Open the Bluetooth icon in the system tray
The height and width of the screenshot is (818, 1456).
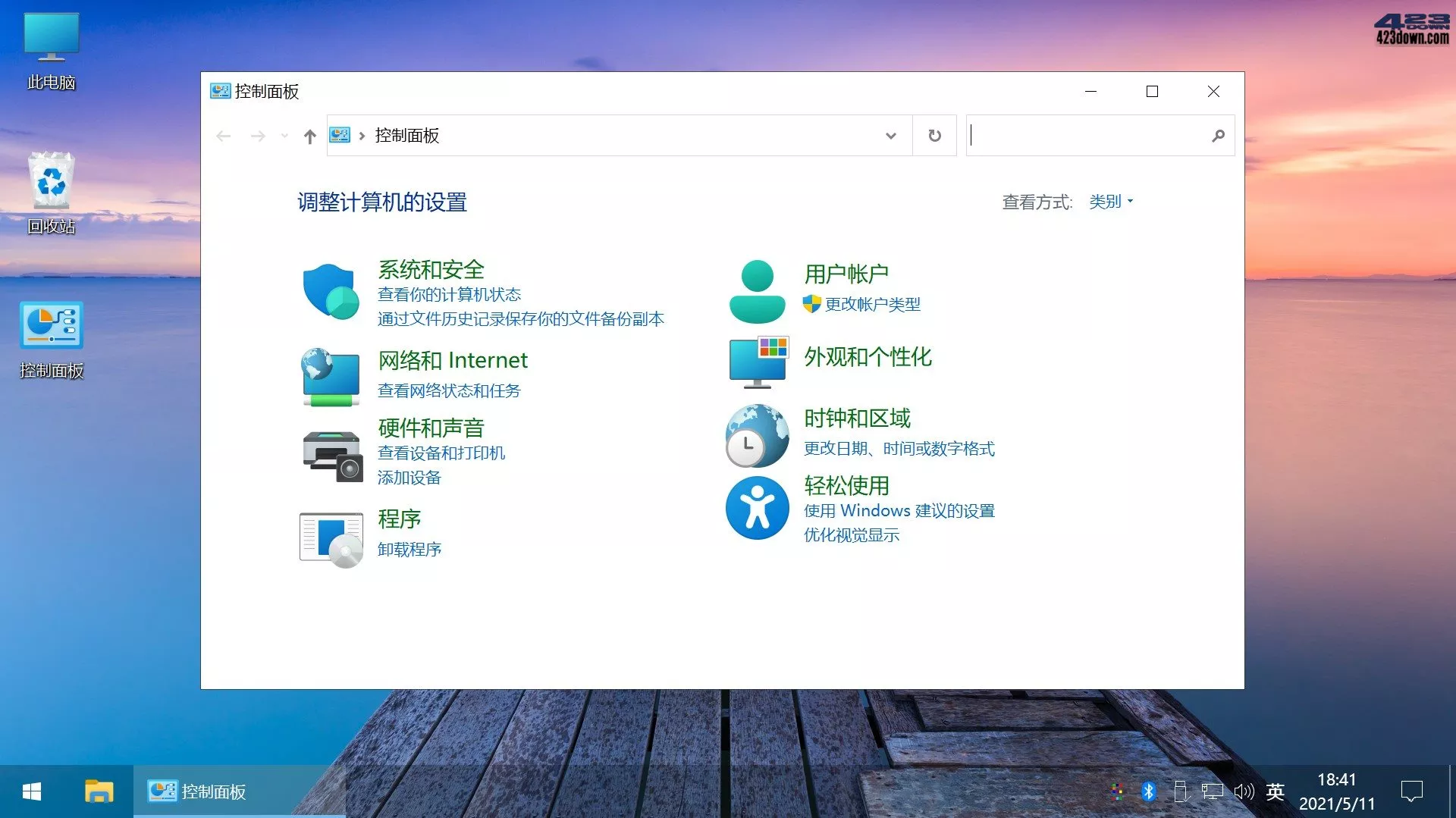(x=1147, y=791)
